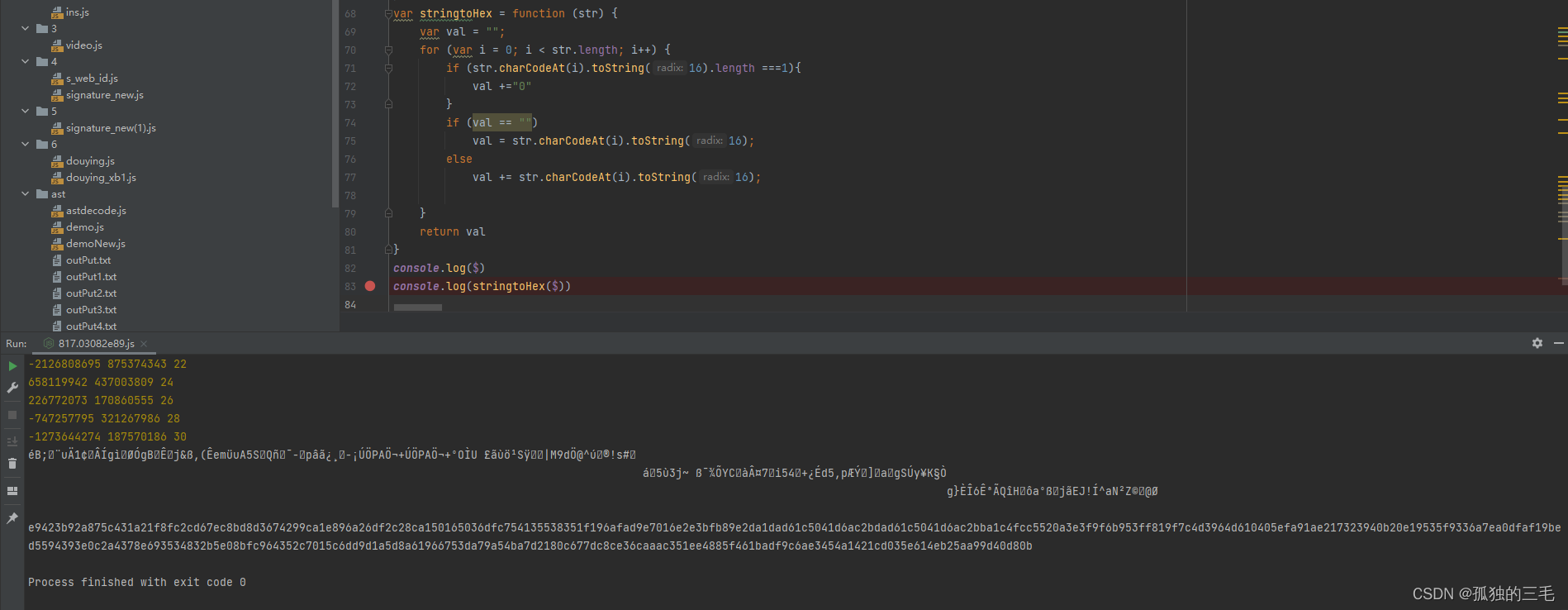The width and height of the screenshot is (1568, 610).
Task: Click output line '658119942 437003809 24'
Action: [101, 382]
